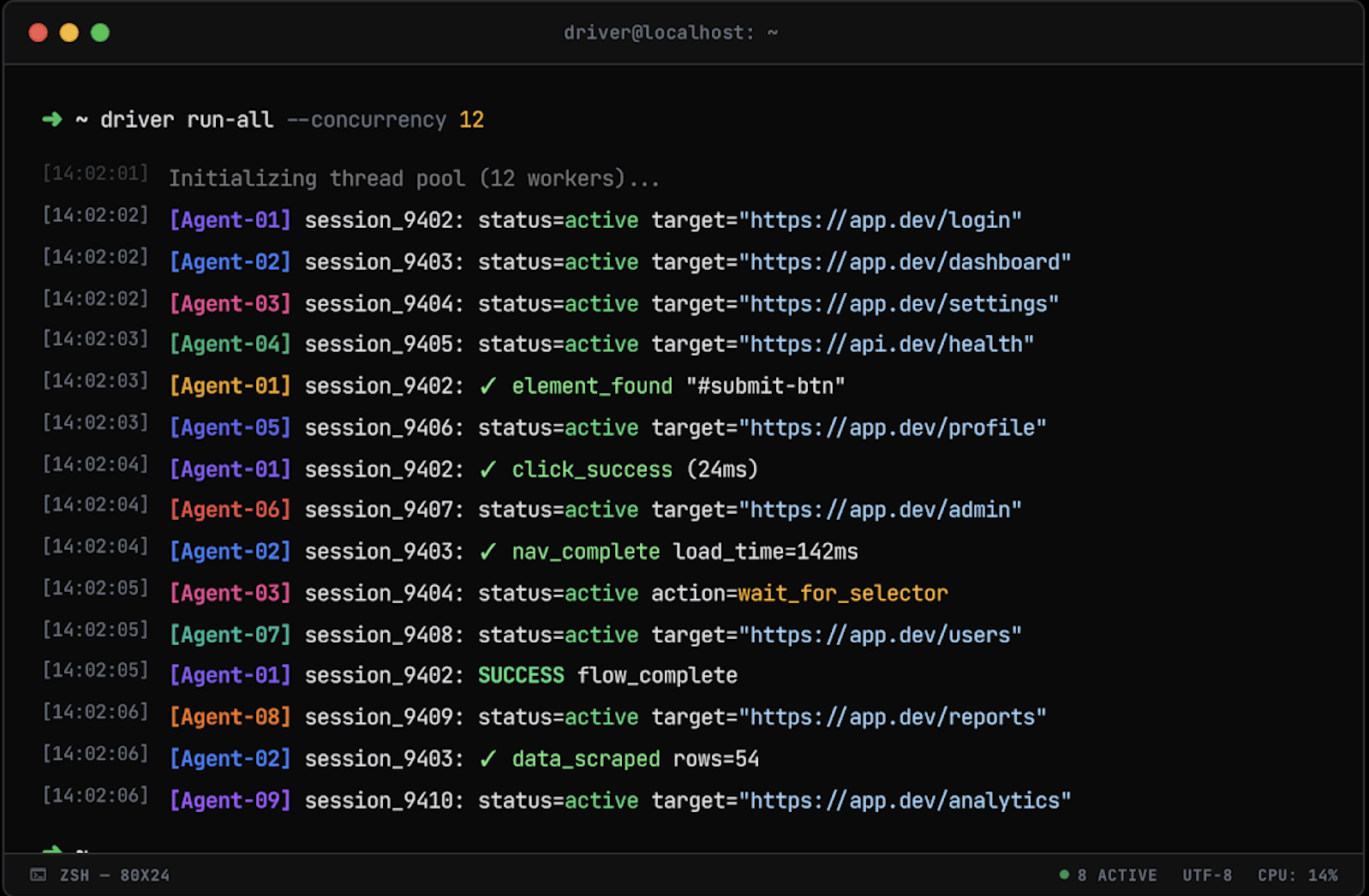Click the [14:02:01] timestamp
The width and height of the screenshot is (1369, 896).
[95, 174]
